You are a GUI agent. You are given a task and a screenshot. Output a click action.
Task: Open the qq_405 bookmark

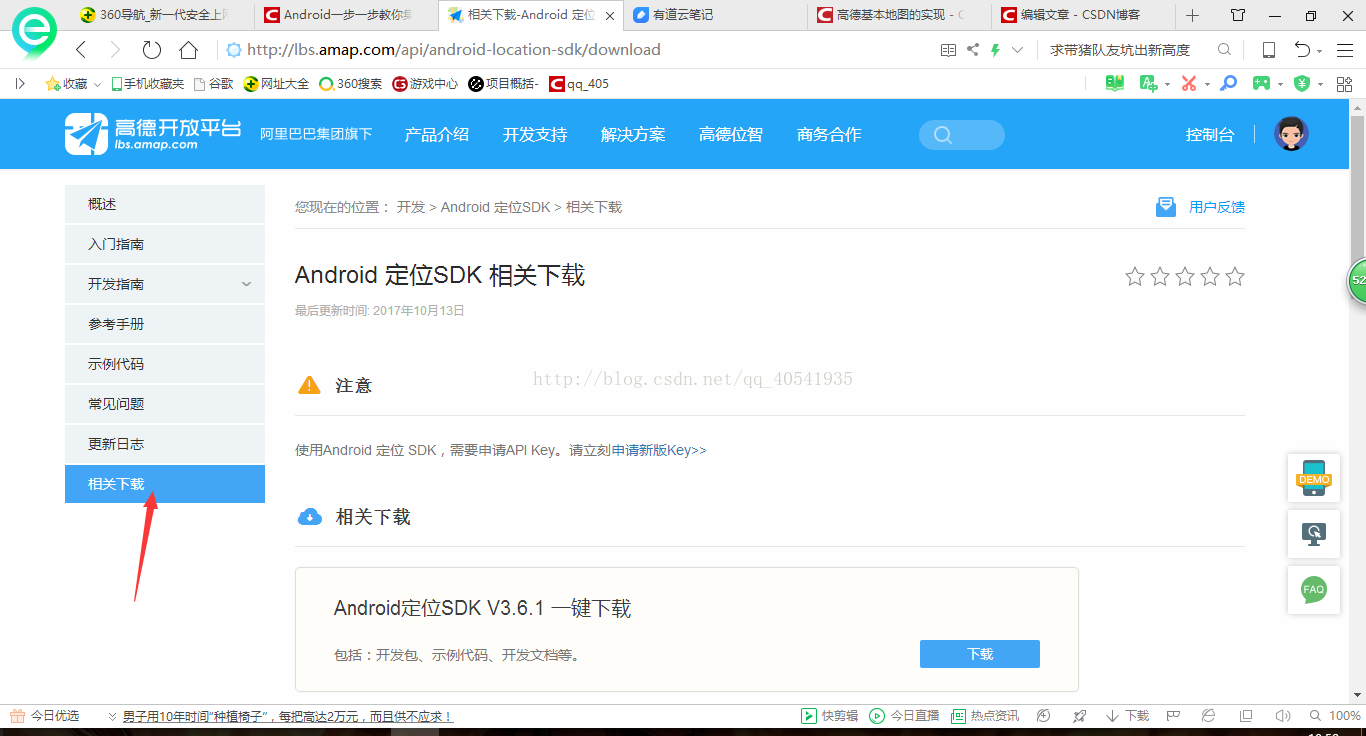click(x=579, y=84)
